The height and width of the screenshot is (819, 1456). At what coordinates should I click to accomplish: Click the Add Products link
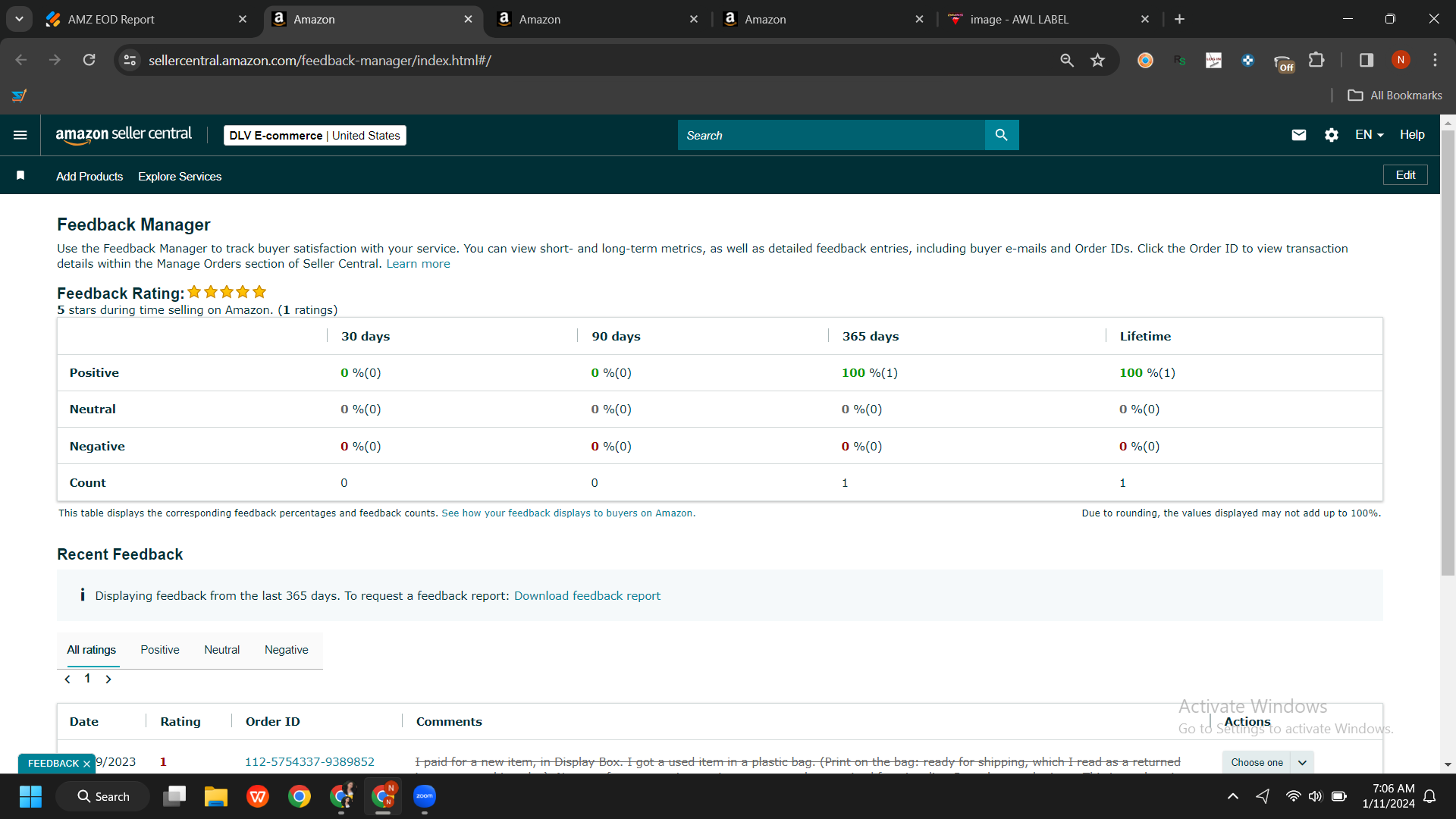pos(89,176)
